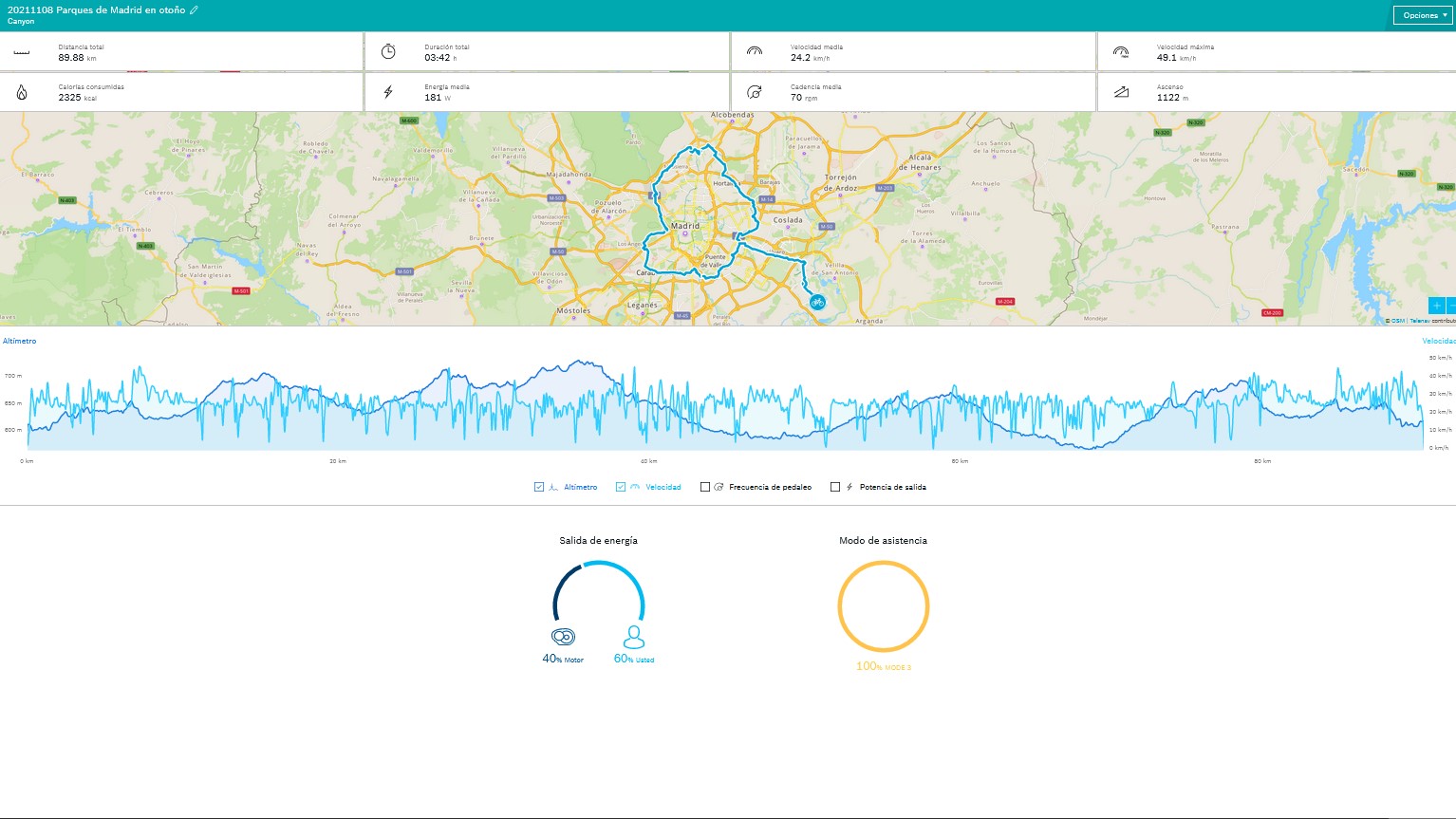
Task: Click the clock icon beside Duración total
Action: [x=388, y=51]
